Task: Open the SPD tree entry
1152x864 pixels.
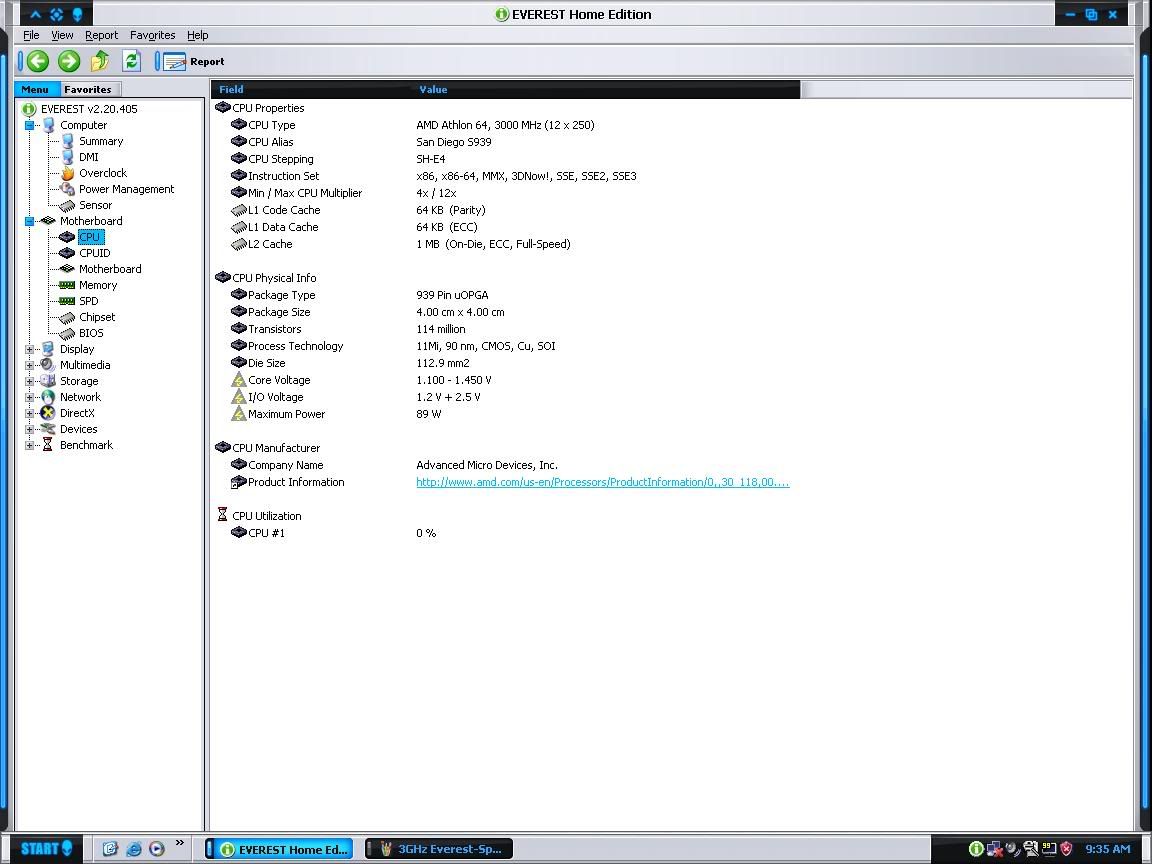Action: tap(88, 301)
